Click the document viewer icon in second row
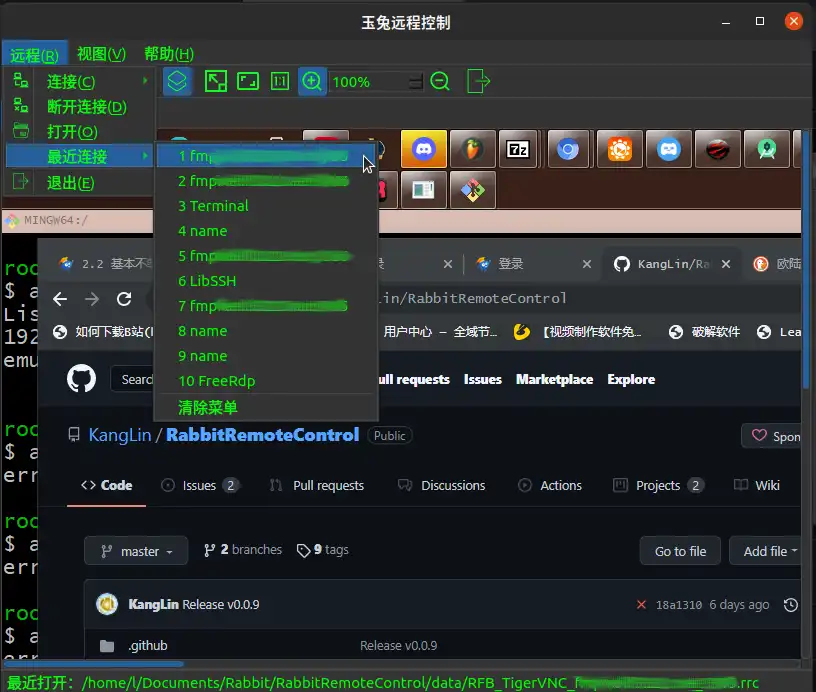The image size is (816, 692). pos(424,190)
